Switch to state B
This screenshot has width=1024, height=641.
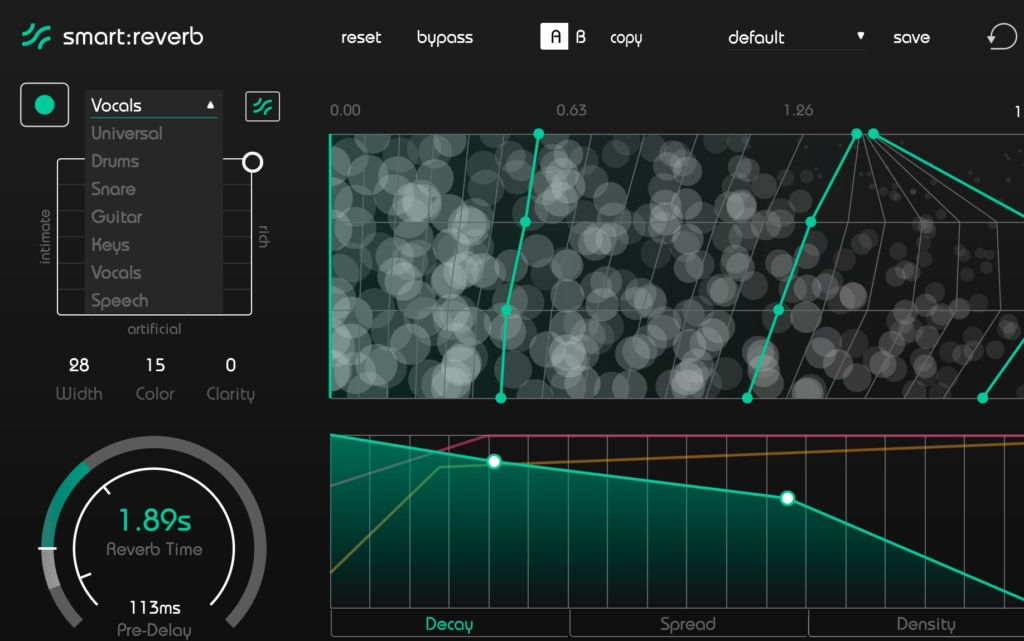(581, 38)
